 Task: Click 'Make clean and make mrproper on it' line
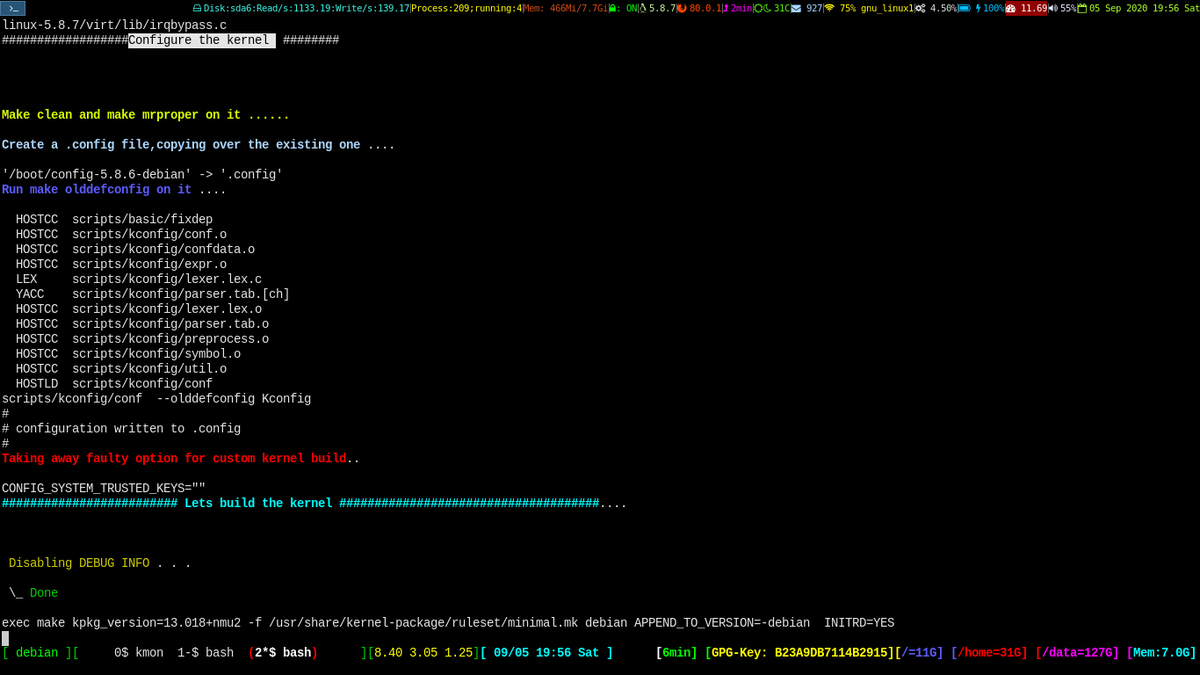(x=146, y=115)
